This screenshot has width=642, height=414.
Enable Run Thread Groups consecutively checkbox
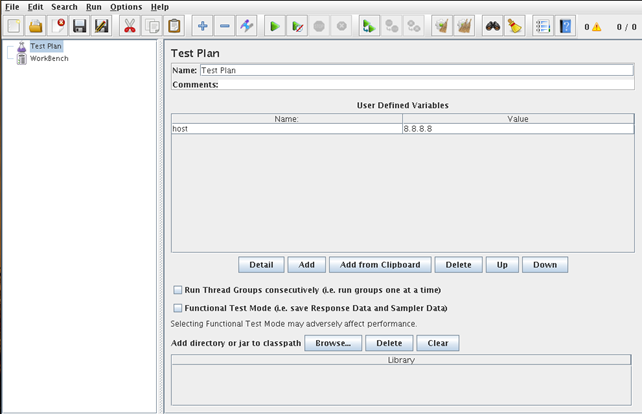[178, 290]
